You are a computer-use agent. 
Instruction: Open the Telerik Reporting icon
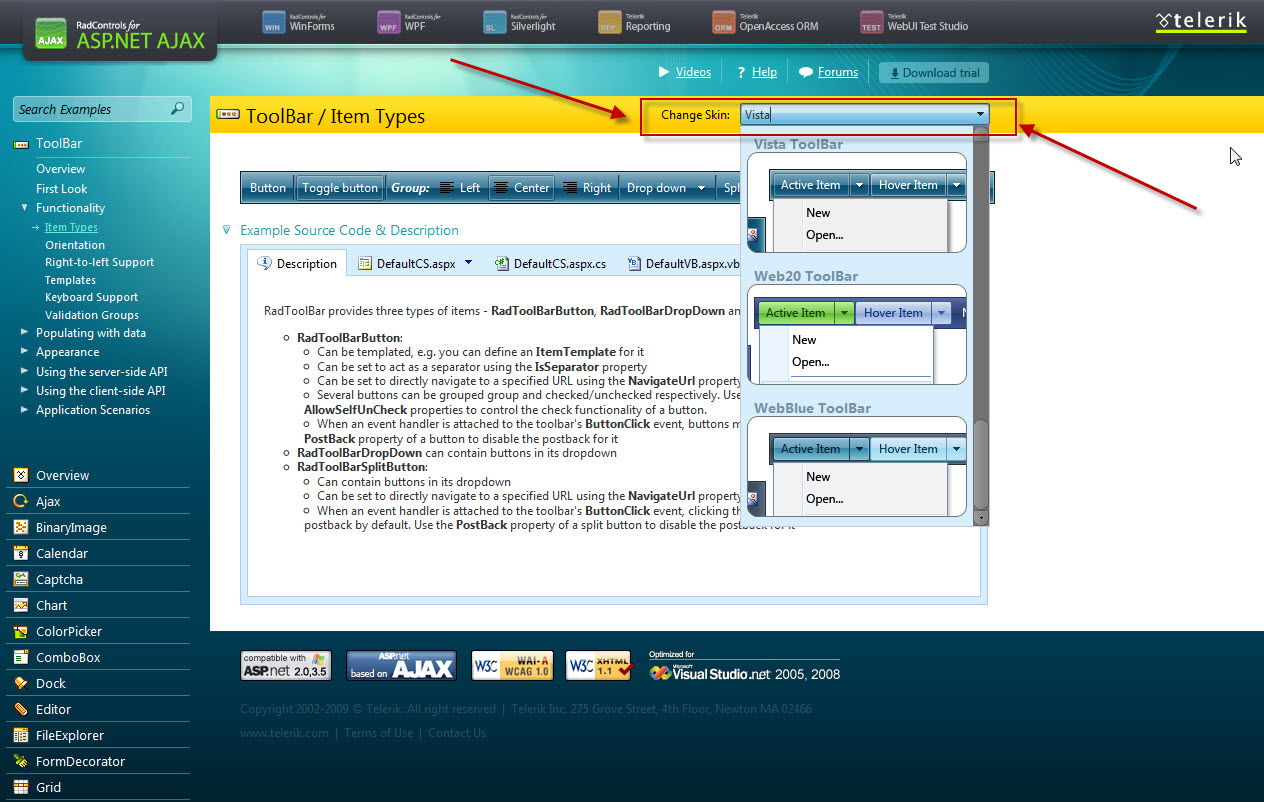pyautogui.click(x=610, y=22)
